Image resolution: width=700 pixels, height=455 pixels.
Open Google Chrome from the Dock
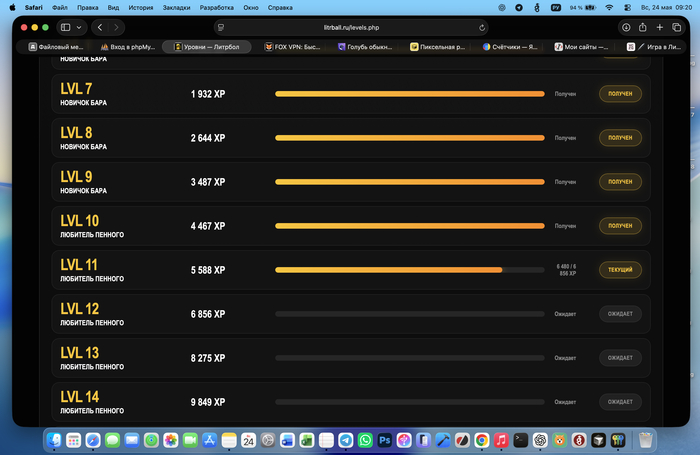pyautogui.click(x=482, y=440)
